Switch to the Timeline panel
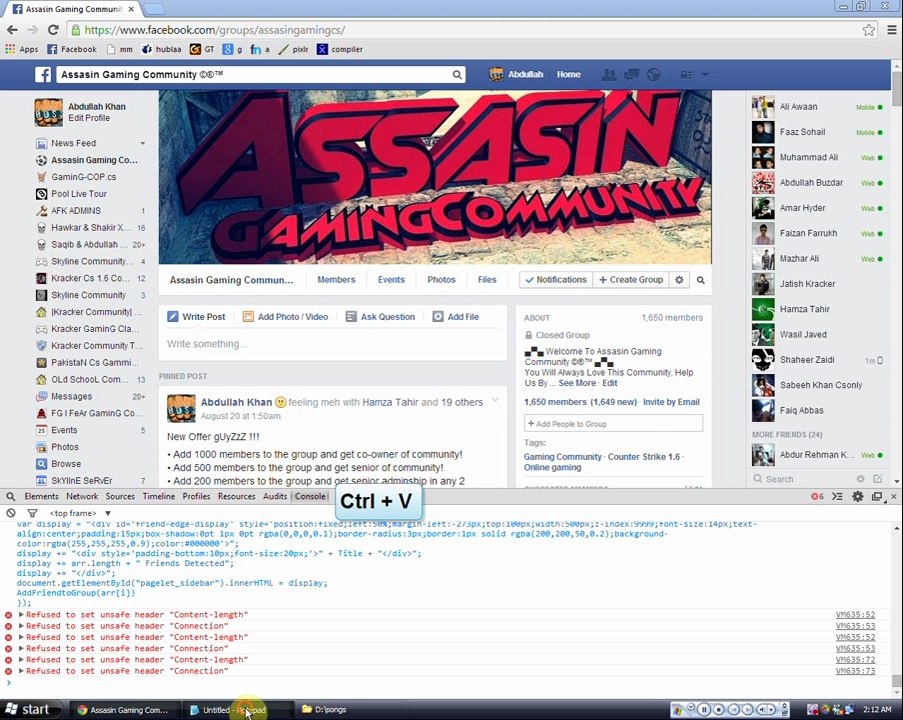Screen dimensions: 903x720 [158, 496]
